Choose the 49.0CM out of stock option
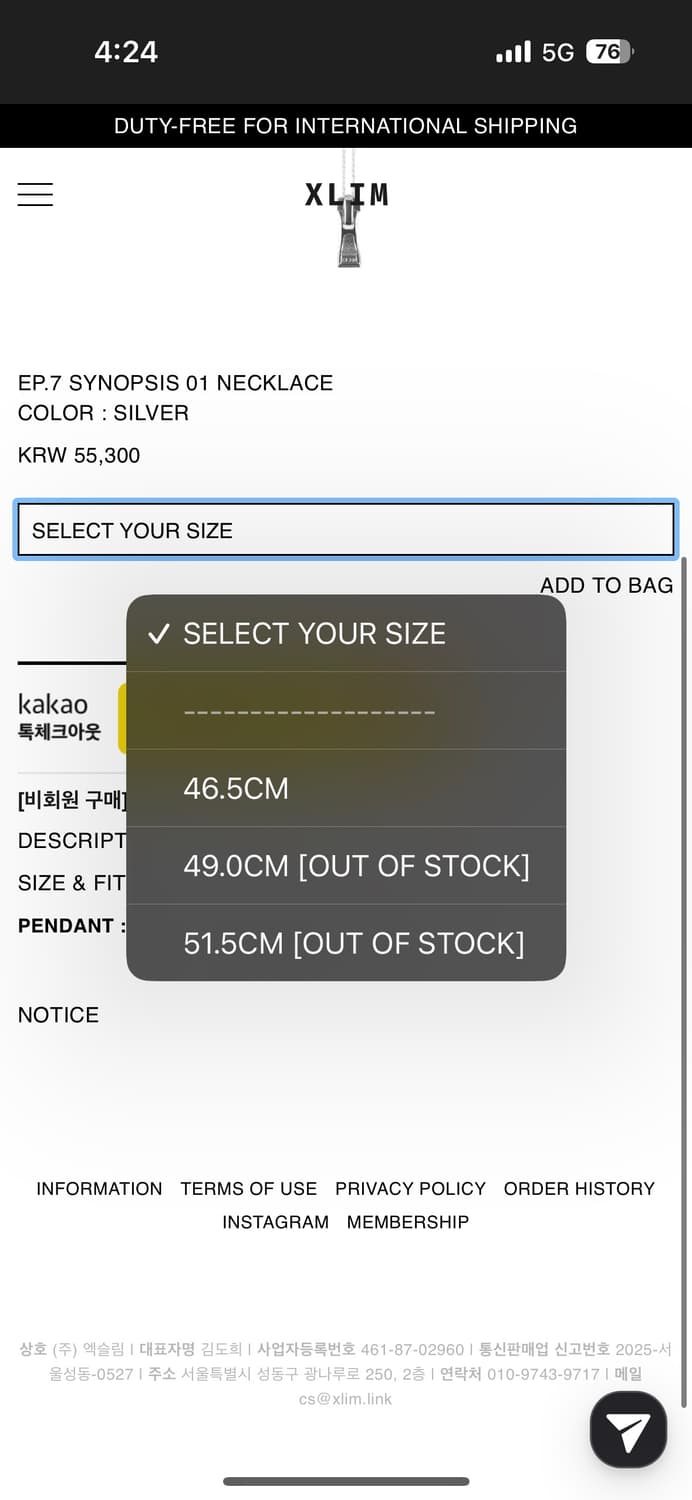Viewport: 692px width, 1500px height. [x=346, y=866]
